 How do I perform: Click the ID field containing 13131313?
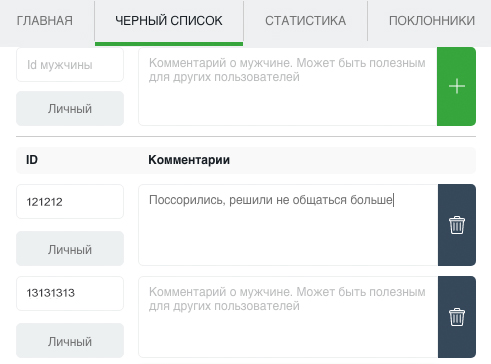[x=70, y=293]
